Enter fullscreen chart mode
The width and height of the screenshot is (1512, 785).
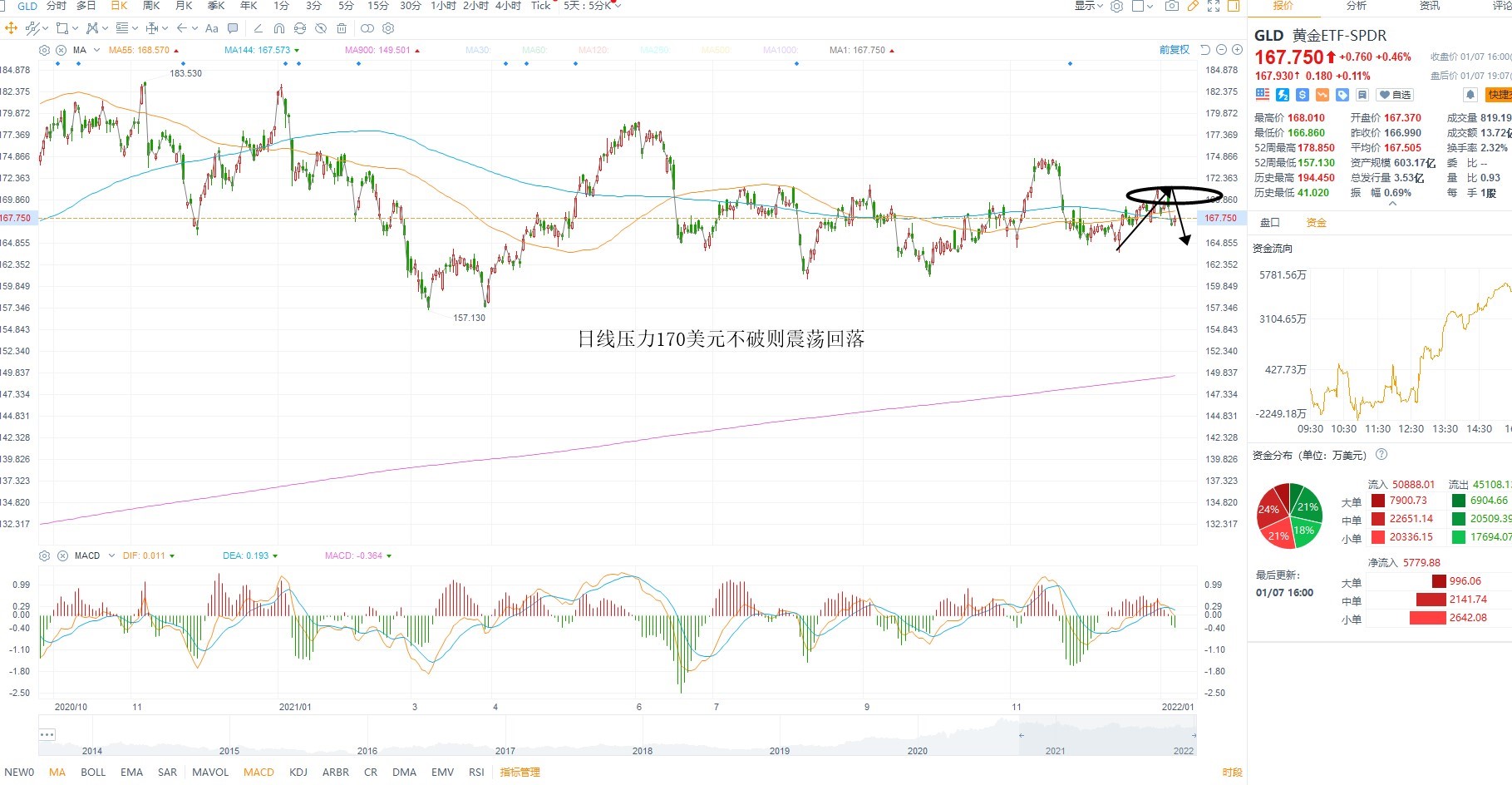[x=1214, y=6]
